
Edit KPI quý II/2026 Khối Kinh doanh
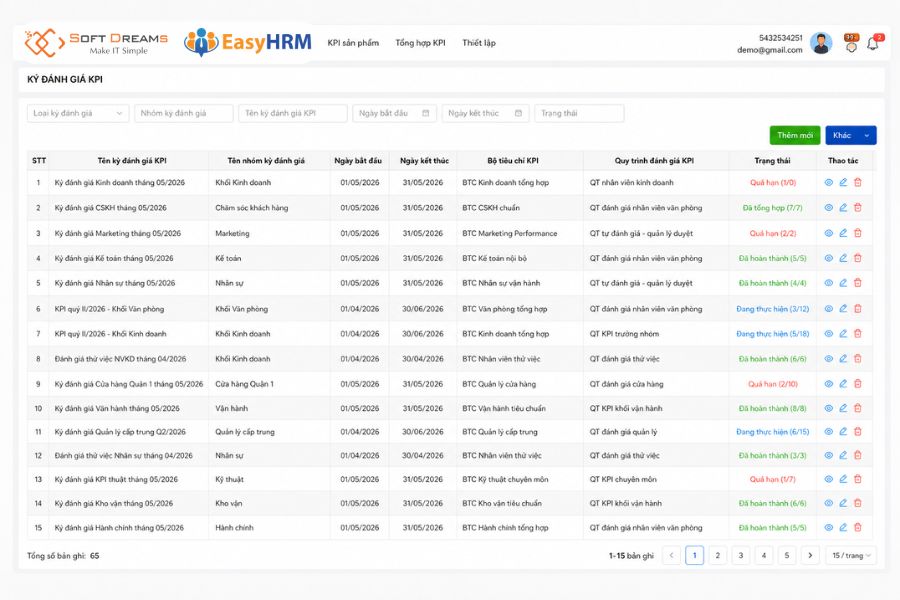pos(843,334)
